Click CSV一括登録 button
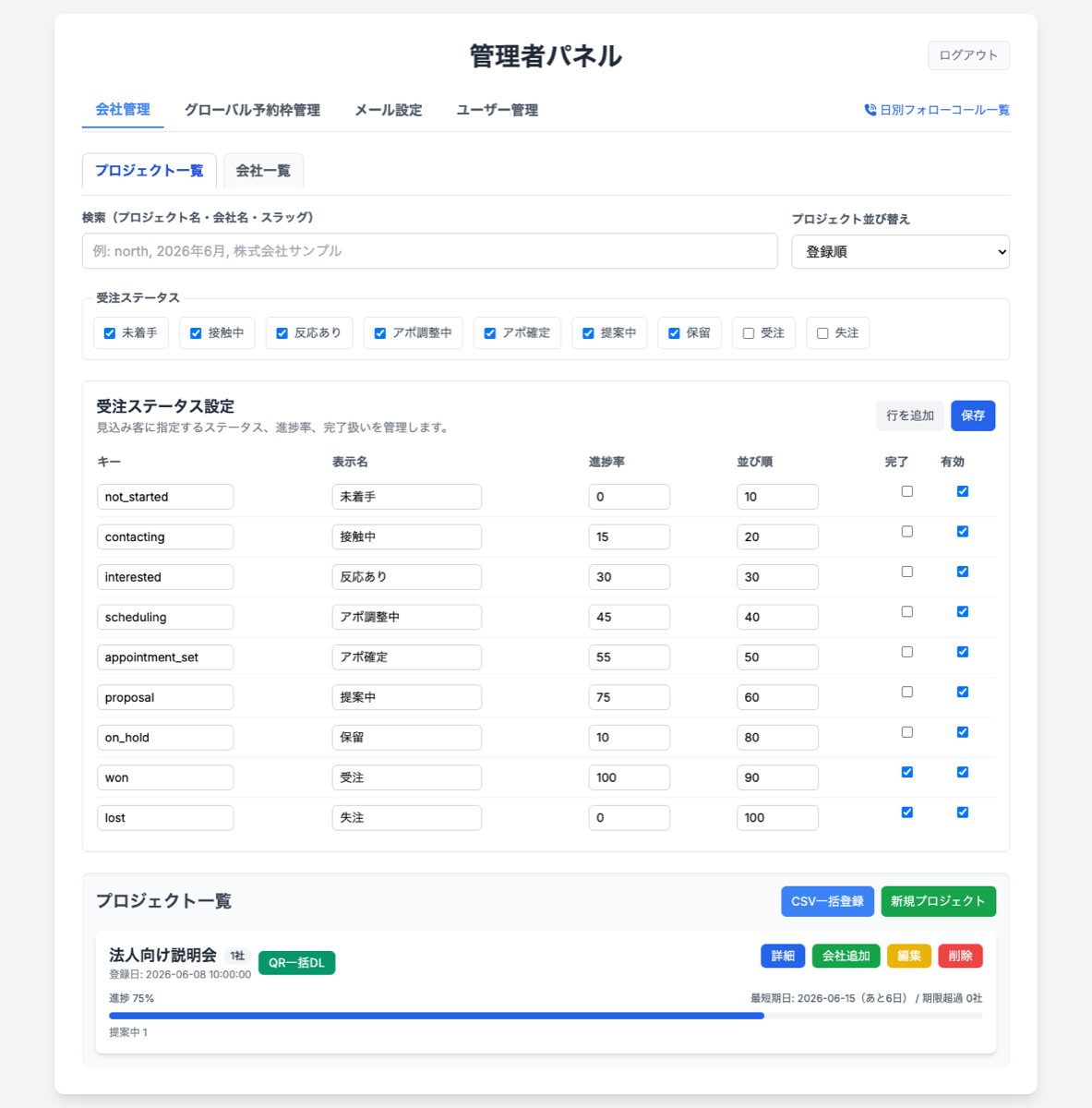Viewport: 1092px width, 1108px height. [828, 901]
